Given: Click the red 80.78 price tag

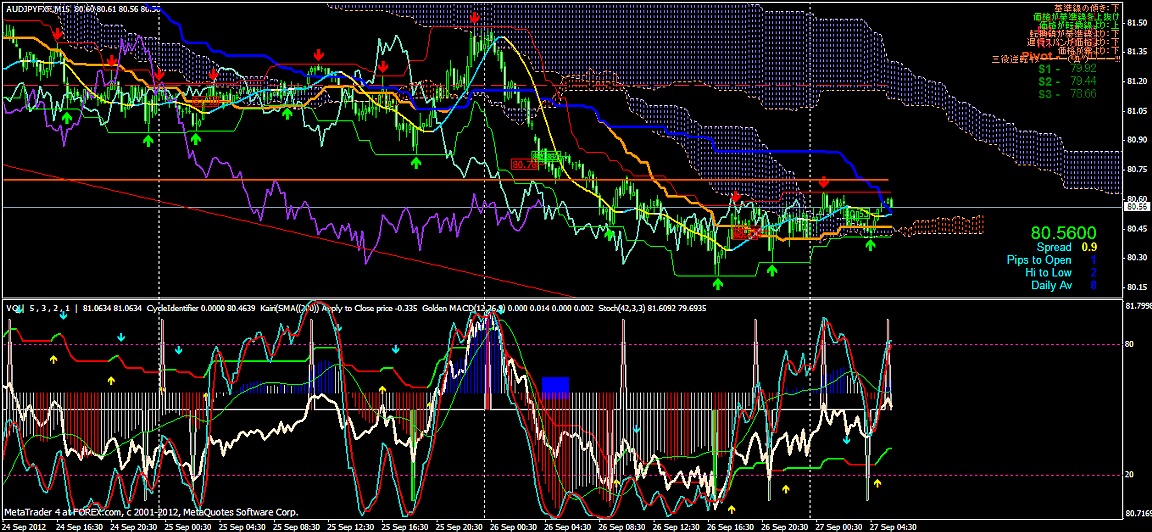Looking at the screenshot, I should click(525, 163).
